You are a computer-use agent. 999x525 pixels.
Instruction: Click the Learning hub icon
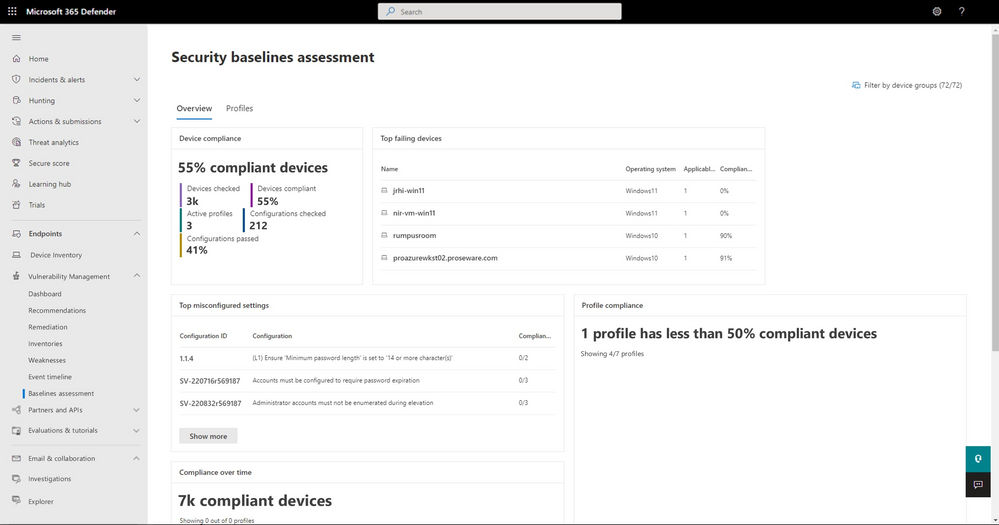[17, 184]
